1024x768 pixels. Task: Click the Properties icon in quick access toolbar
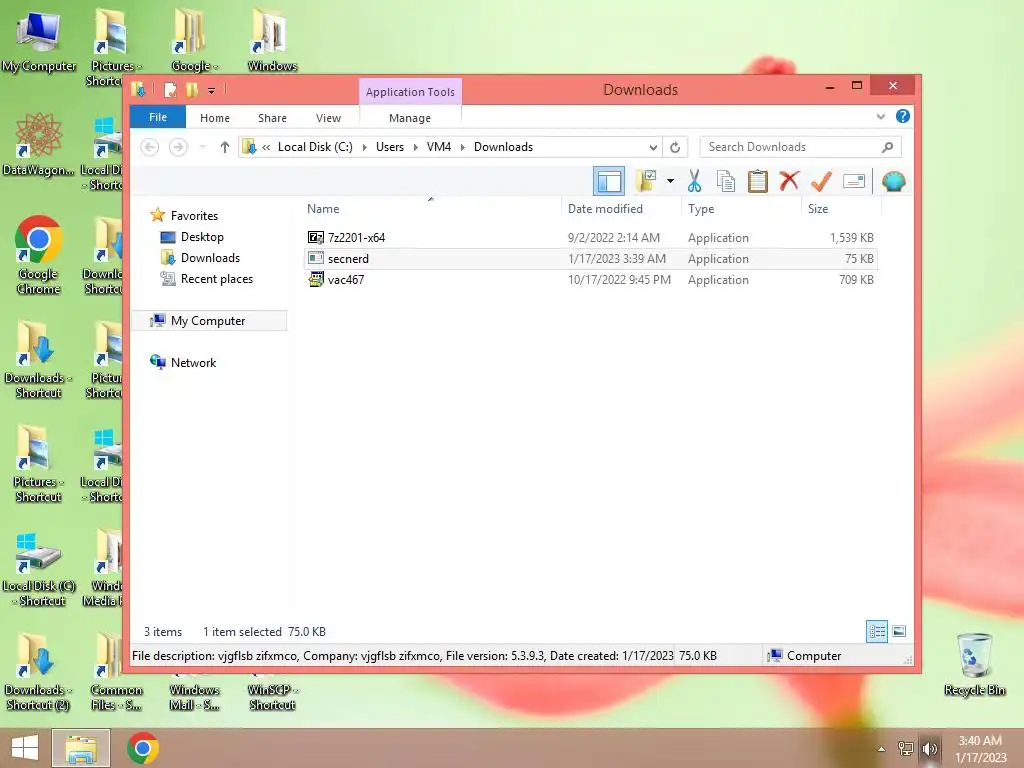click(x=170, y=89)
